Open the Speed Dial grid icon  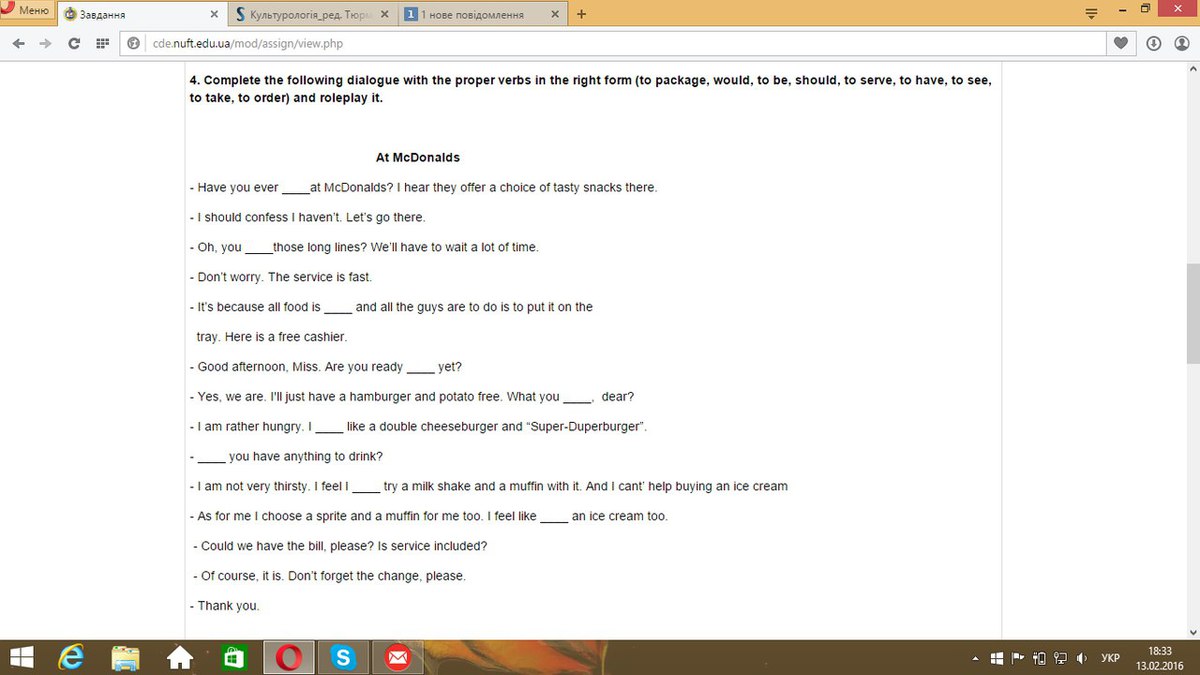[102, 44]
